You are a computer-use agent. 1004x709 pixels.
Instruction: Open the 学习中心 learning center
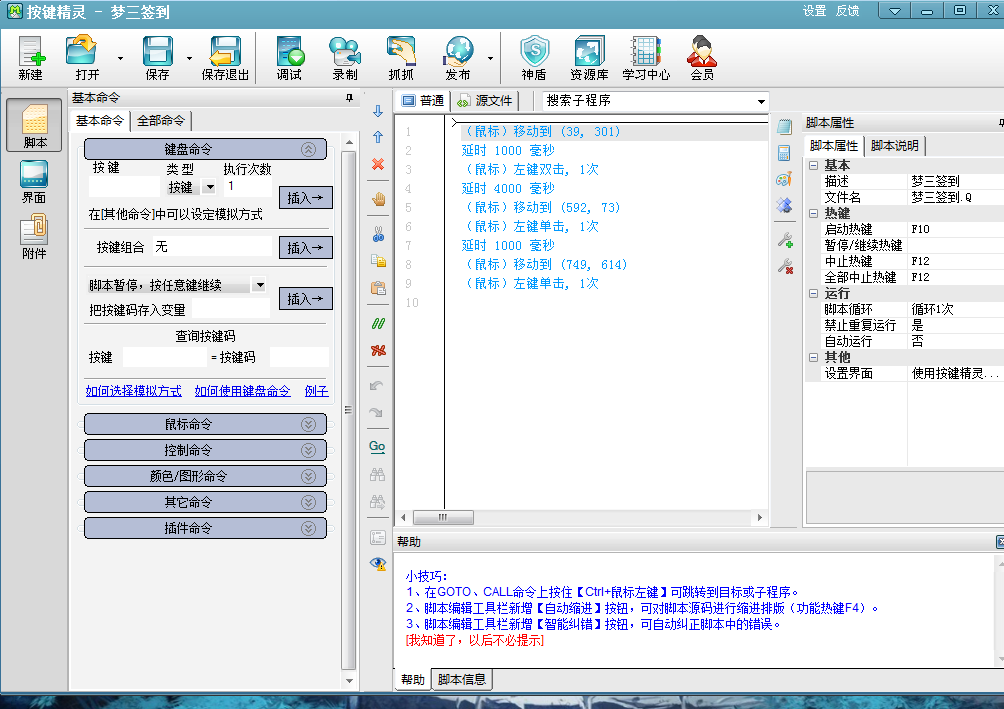tap(646, 58)
